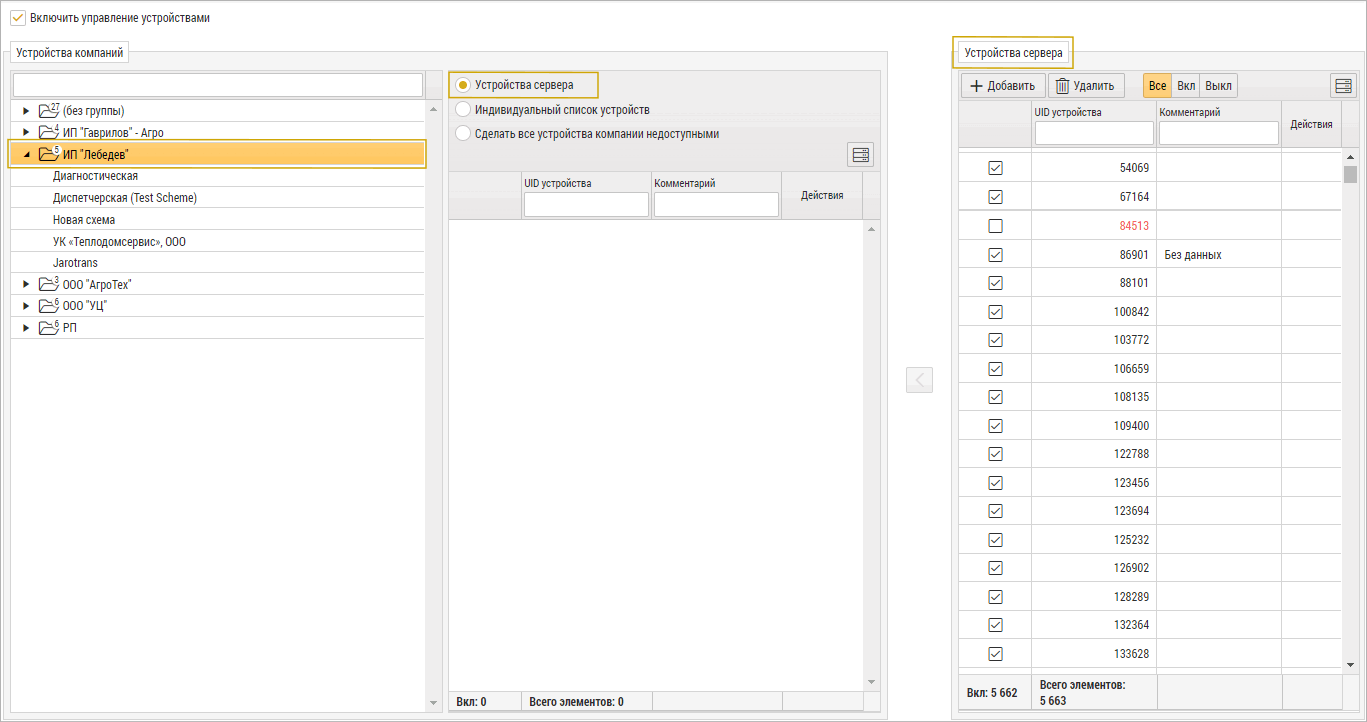Click device UID 106659 row
This screenshot has height=722, width=1367.
point(1131,369)
